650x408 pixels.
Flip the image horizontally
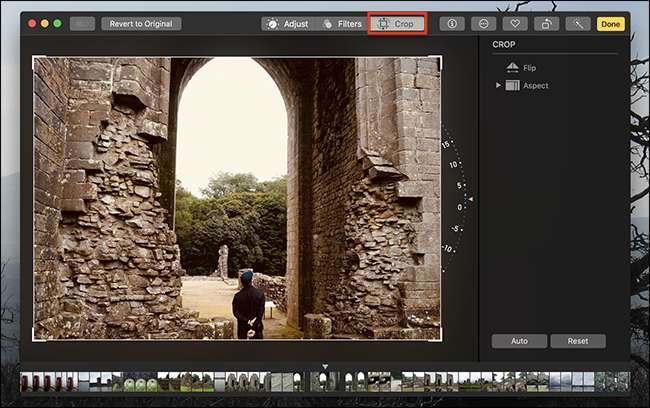pyautogui.click(x=513, y=68)
